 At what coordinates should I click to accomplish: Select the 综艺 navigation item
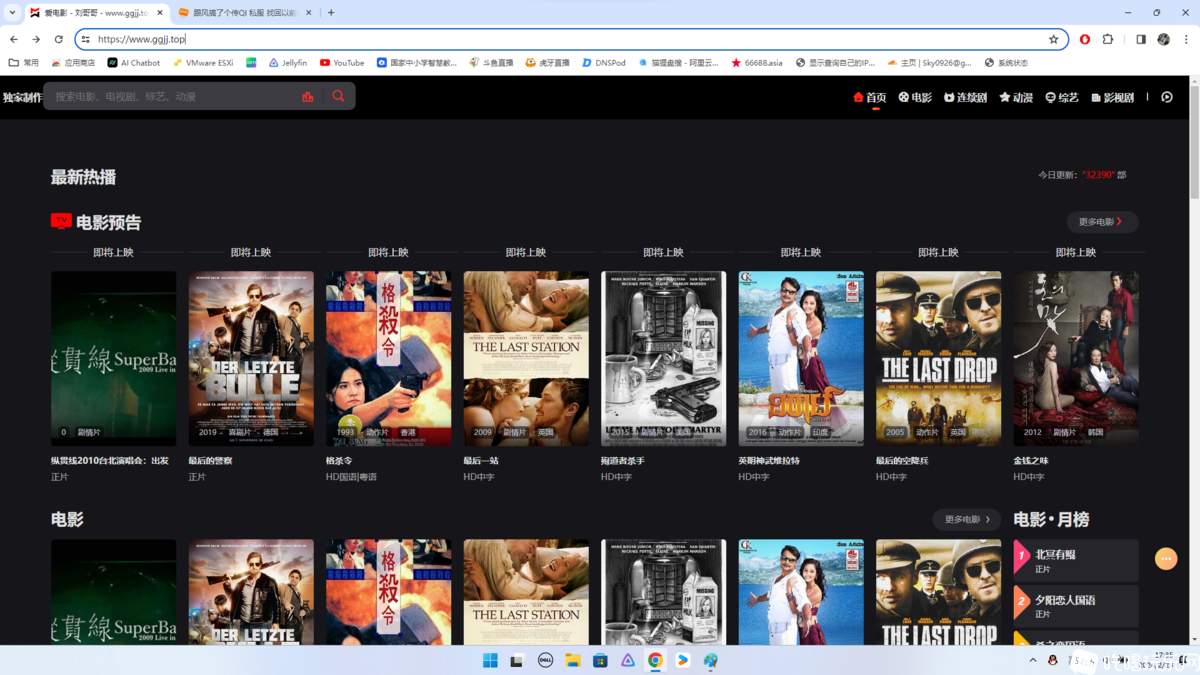(1062, 97)
